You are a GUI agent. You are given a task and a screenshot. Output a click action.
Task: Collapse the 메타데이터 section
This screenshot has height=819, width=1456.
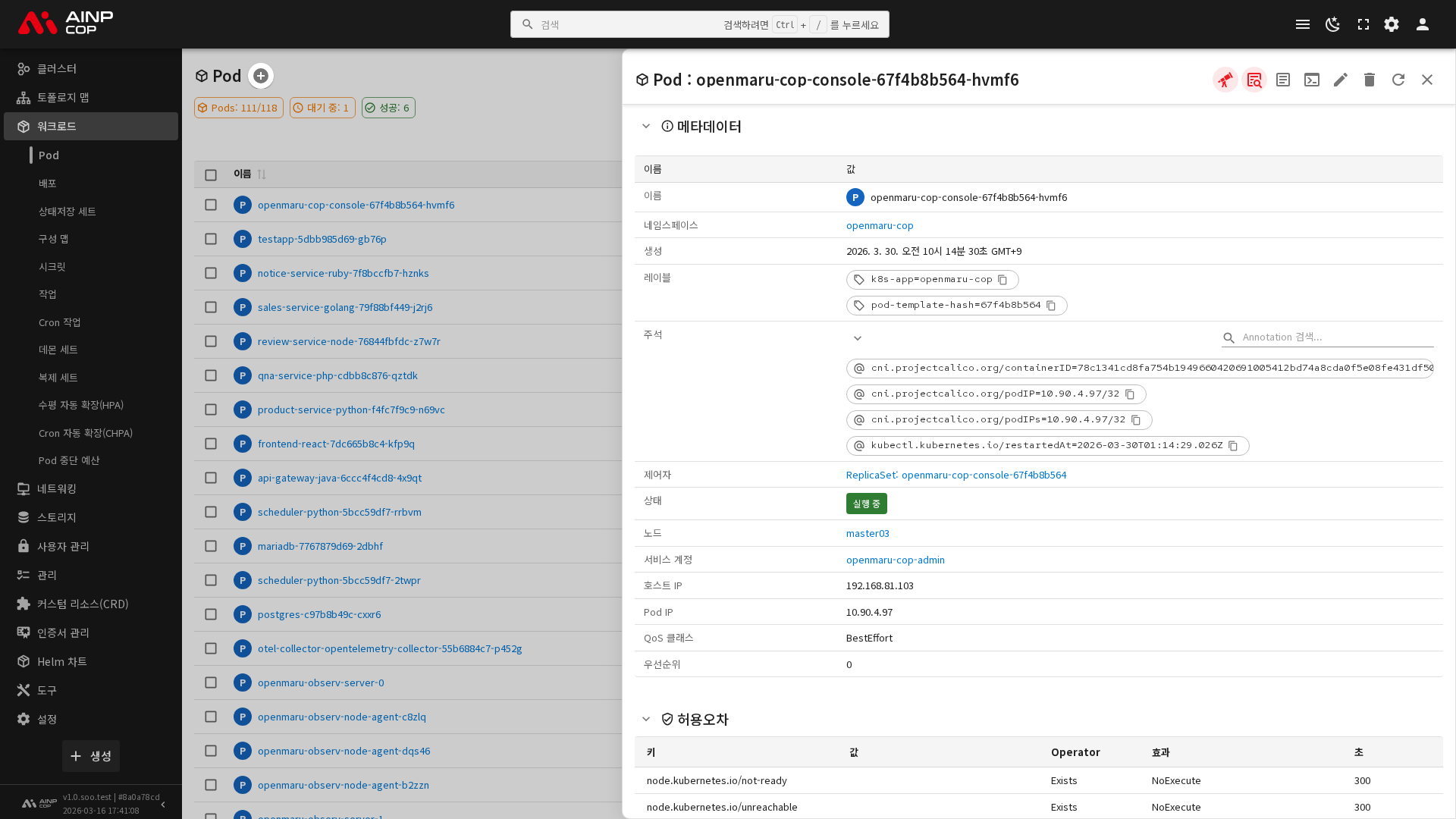(646, 127)
